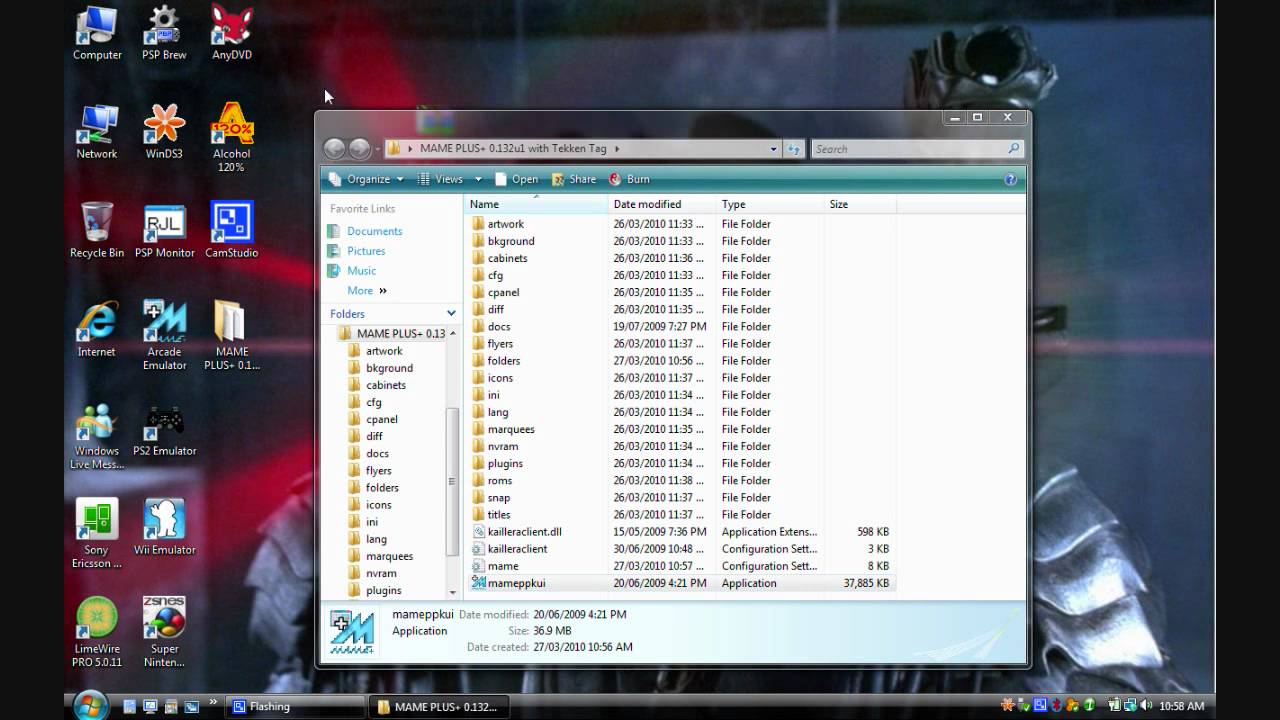Click the Explorer Search box
Viewport: 1280px width, 720px height.
(x=916, y=149)
